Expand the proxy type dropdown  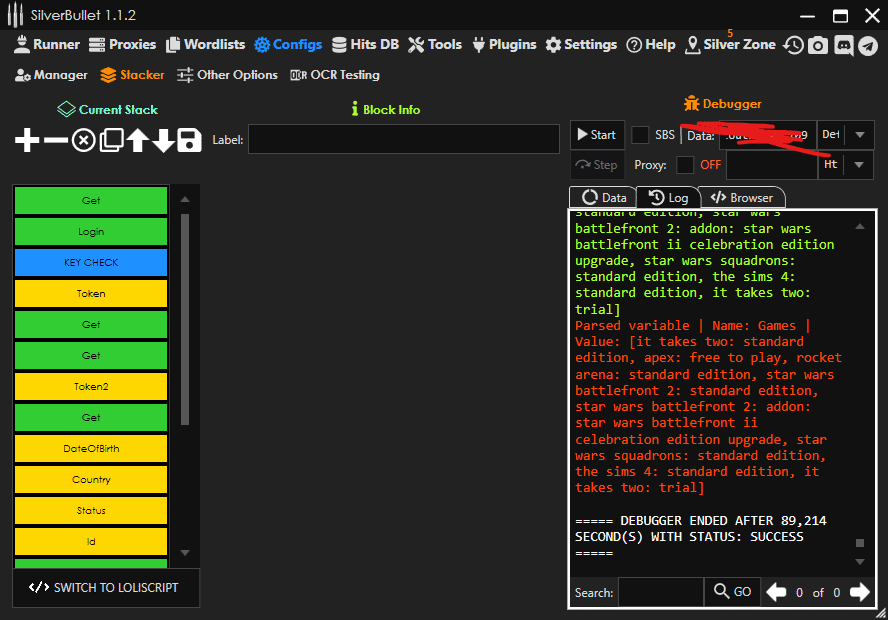coord(859,165)
